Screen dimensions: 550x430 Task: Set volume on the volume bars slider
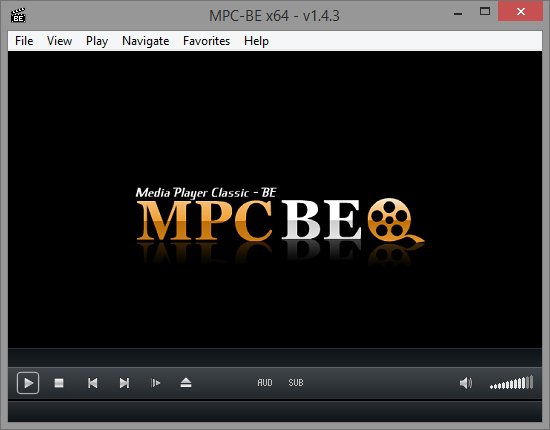511,383
